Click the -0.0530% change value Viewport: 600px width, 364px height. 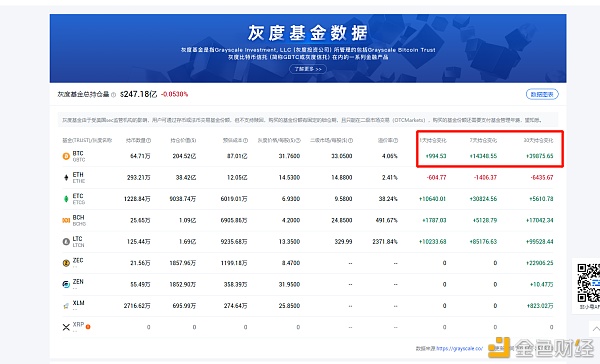coord(174,94)
